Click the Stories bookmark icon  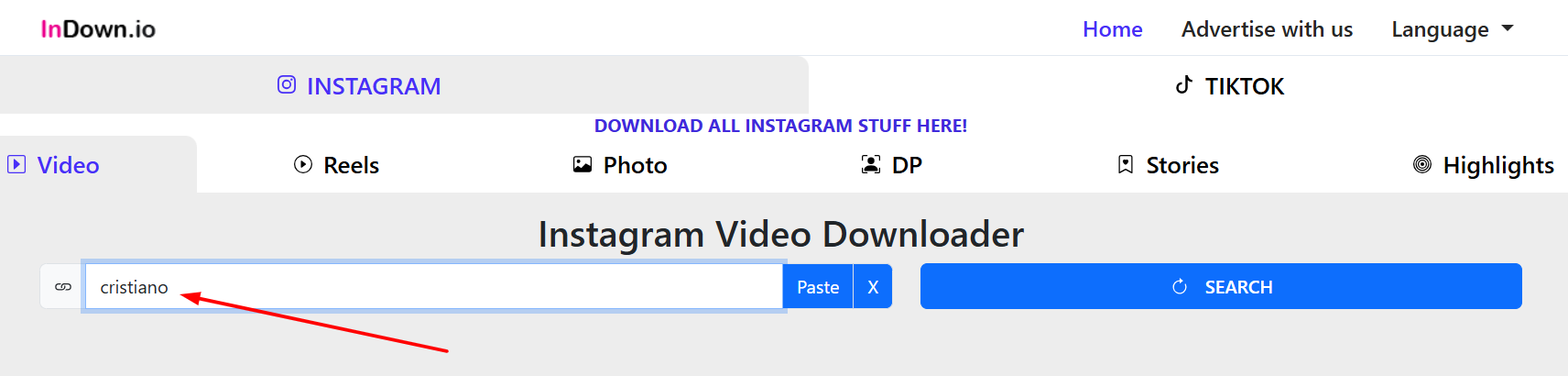coord(1126,164)
